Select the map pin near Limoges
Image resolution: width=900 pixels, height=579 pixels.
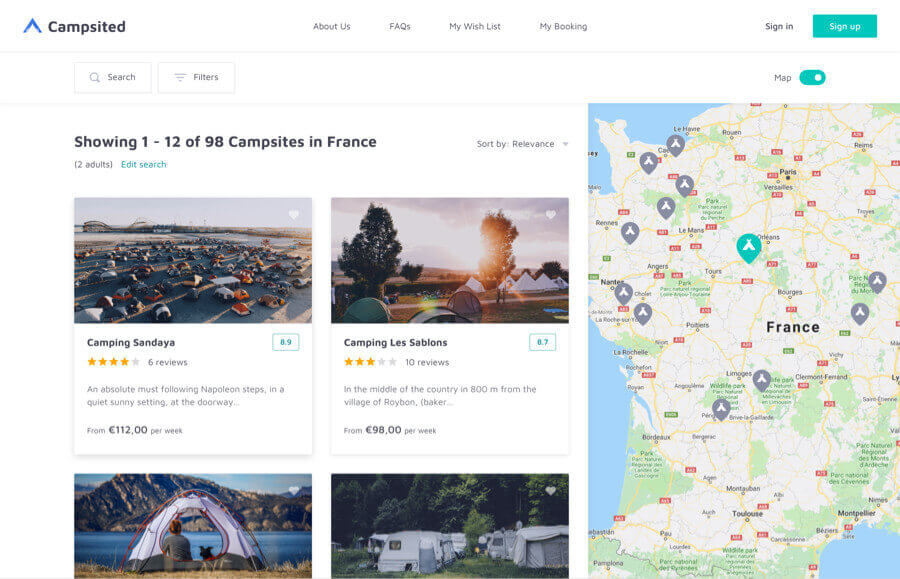(x=762, y=380)
